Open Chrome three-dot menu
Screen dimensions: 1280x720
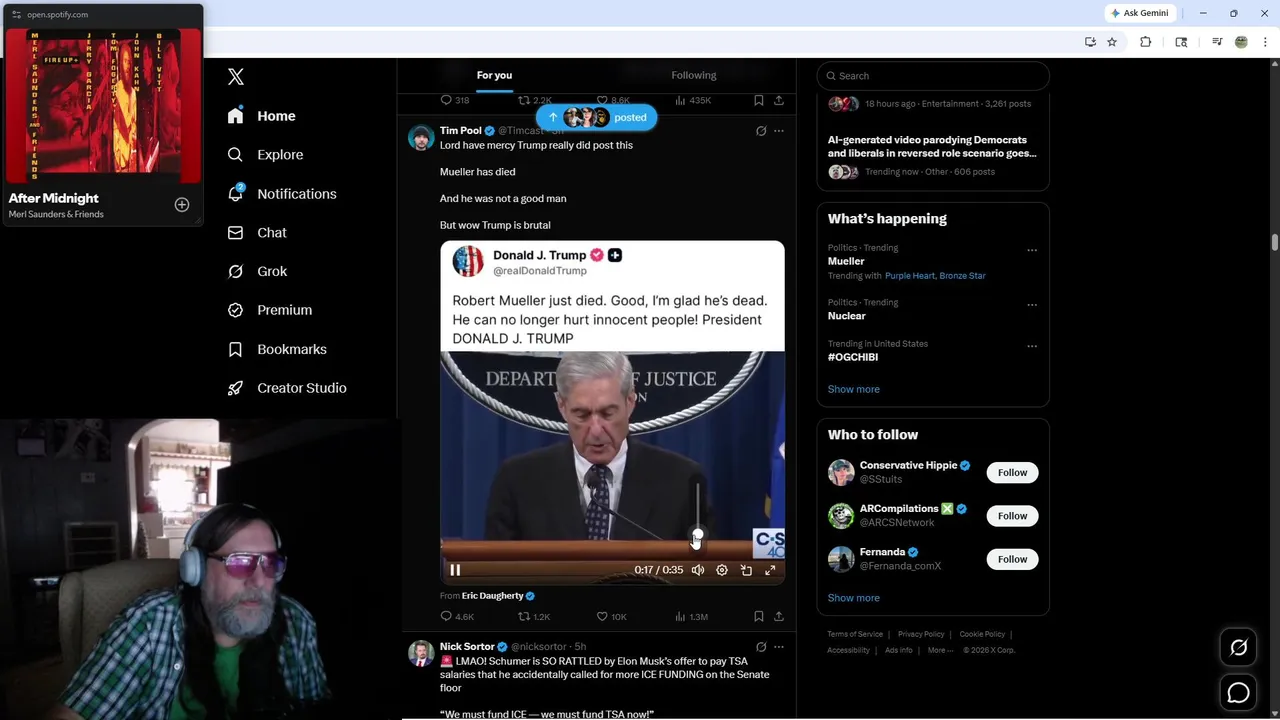(x=1266, y=42)
